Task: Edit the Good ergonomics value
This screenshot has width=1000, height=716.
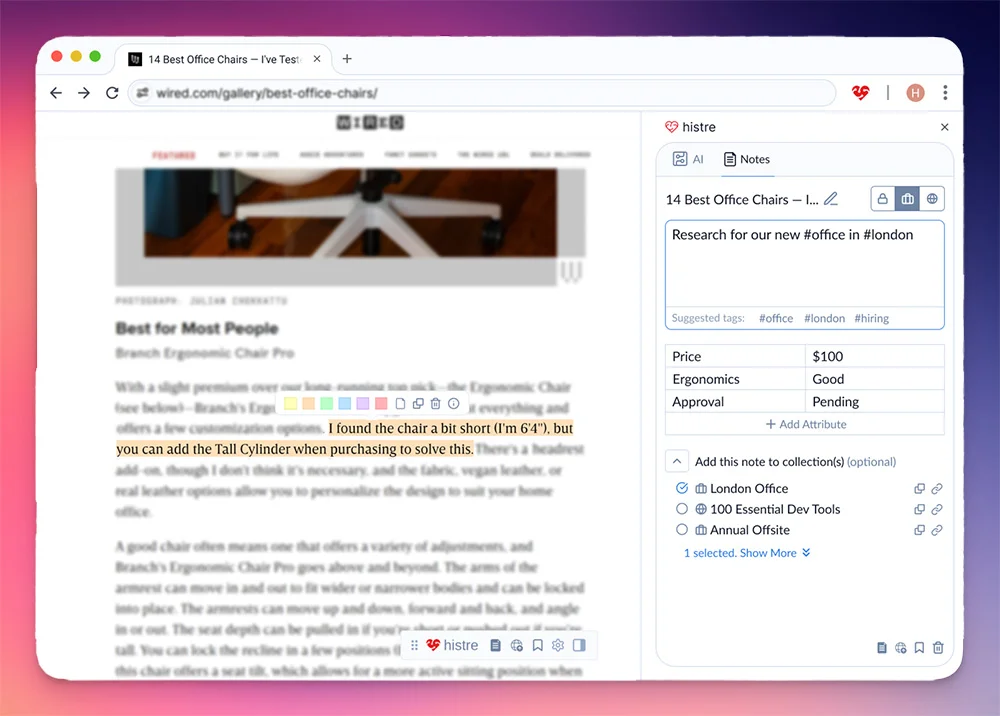Action: (874, 379)
